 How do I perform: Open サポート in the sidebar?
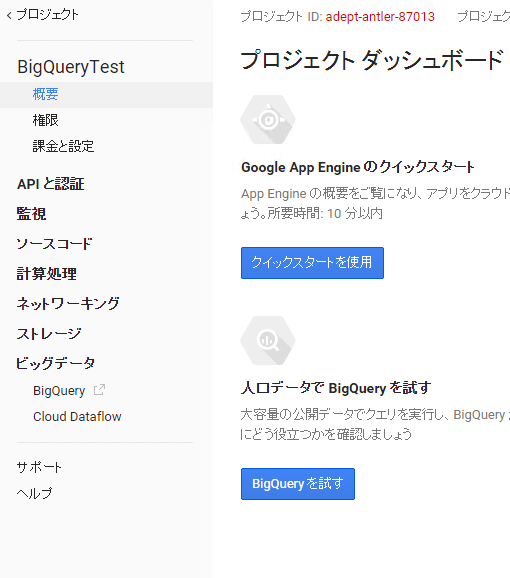pyautogui.click(x=39, y=467)
